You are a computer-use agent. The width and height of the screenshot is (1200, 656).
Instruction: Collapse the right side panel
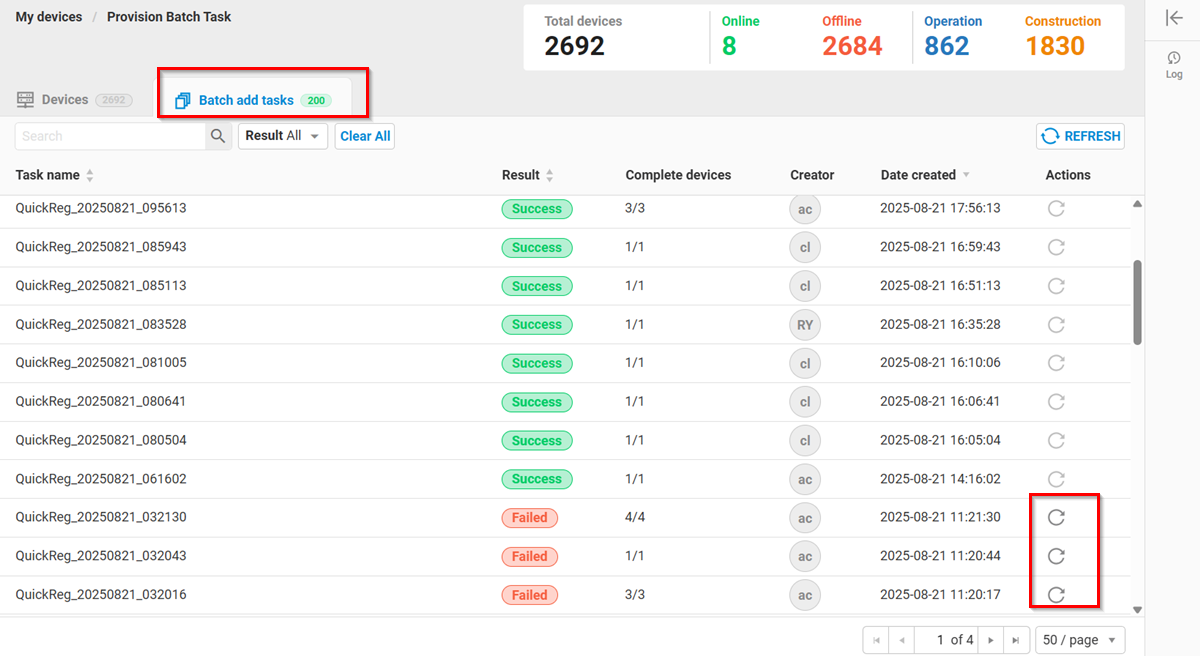coord(1174,17)
